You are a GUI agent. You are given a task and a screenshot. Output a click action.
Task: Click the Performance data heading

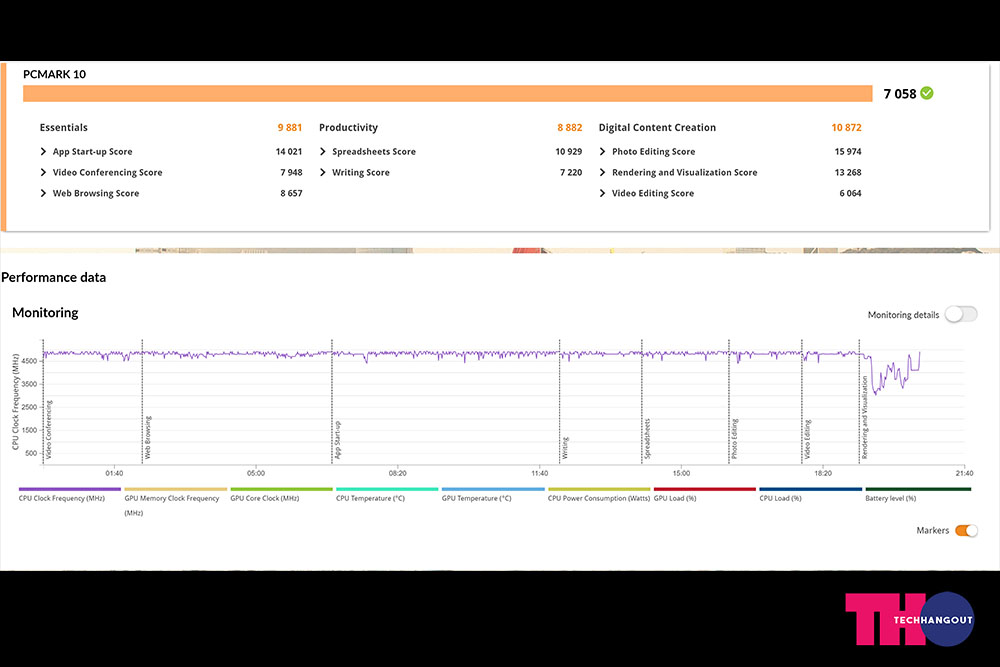[x=54, y=277]
